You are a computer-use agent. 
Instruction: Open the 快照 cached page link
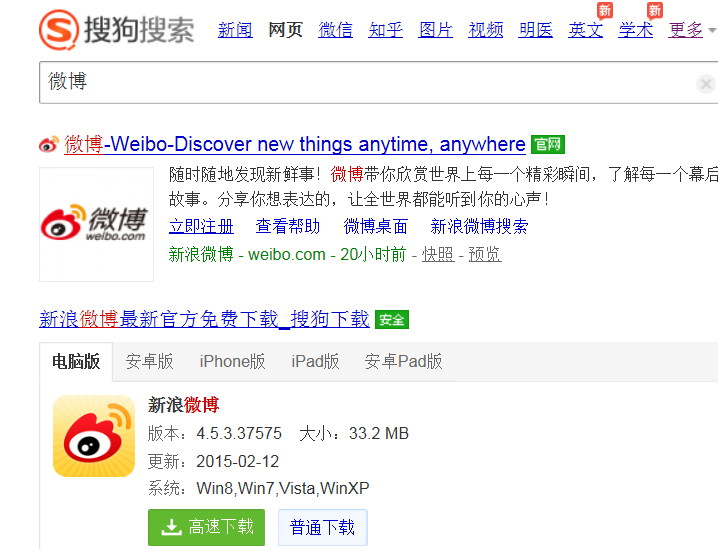tap(438, 254)
